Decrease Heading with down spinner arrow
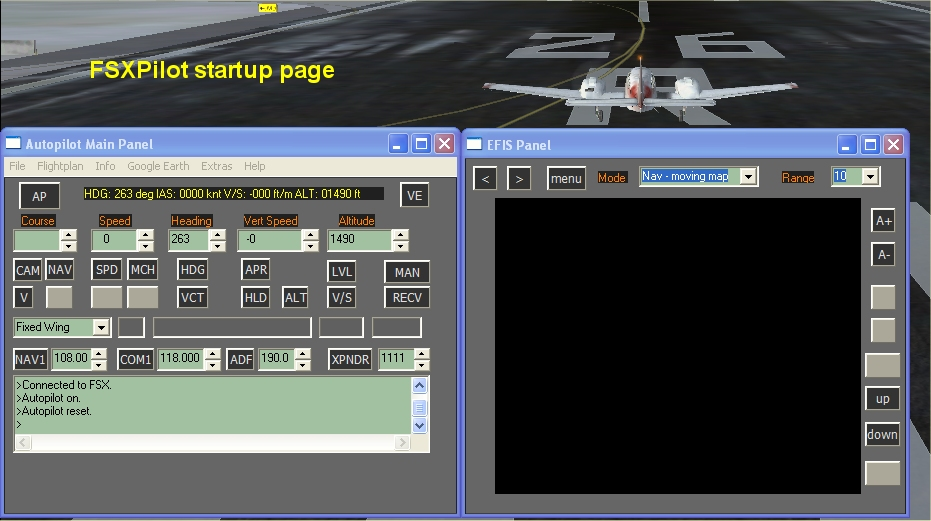Image resolution: width=931 pixels, height=521 pixels. [x=217, y=245]
